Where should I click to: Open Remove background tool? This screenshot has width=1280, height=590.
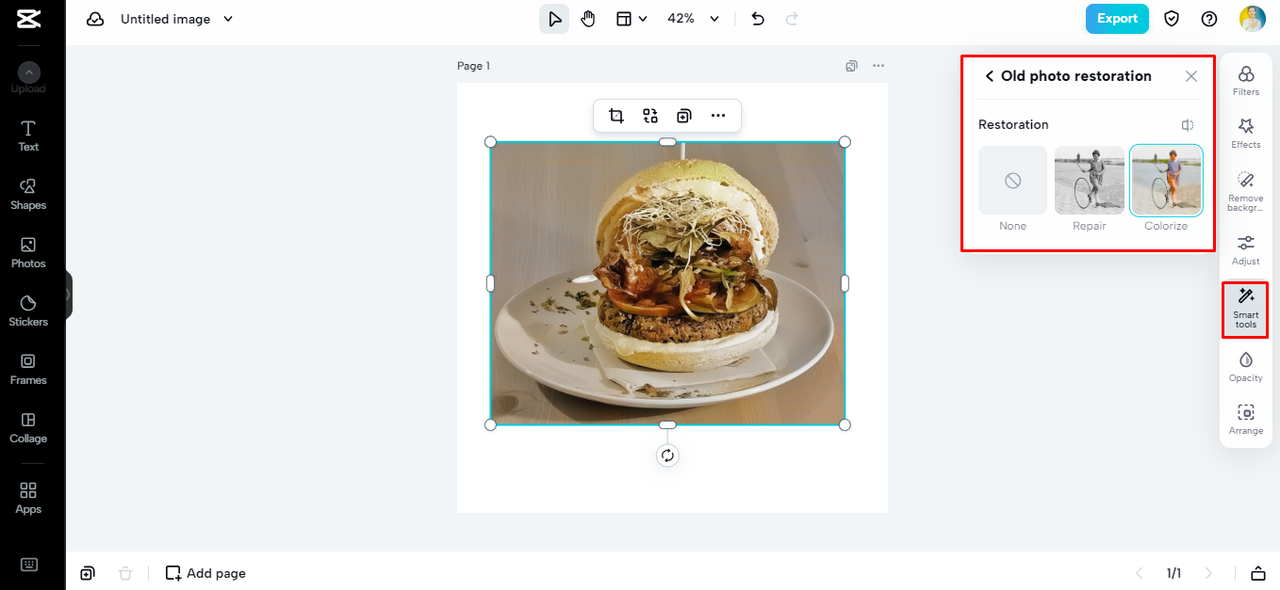[1246, 190]
